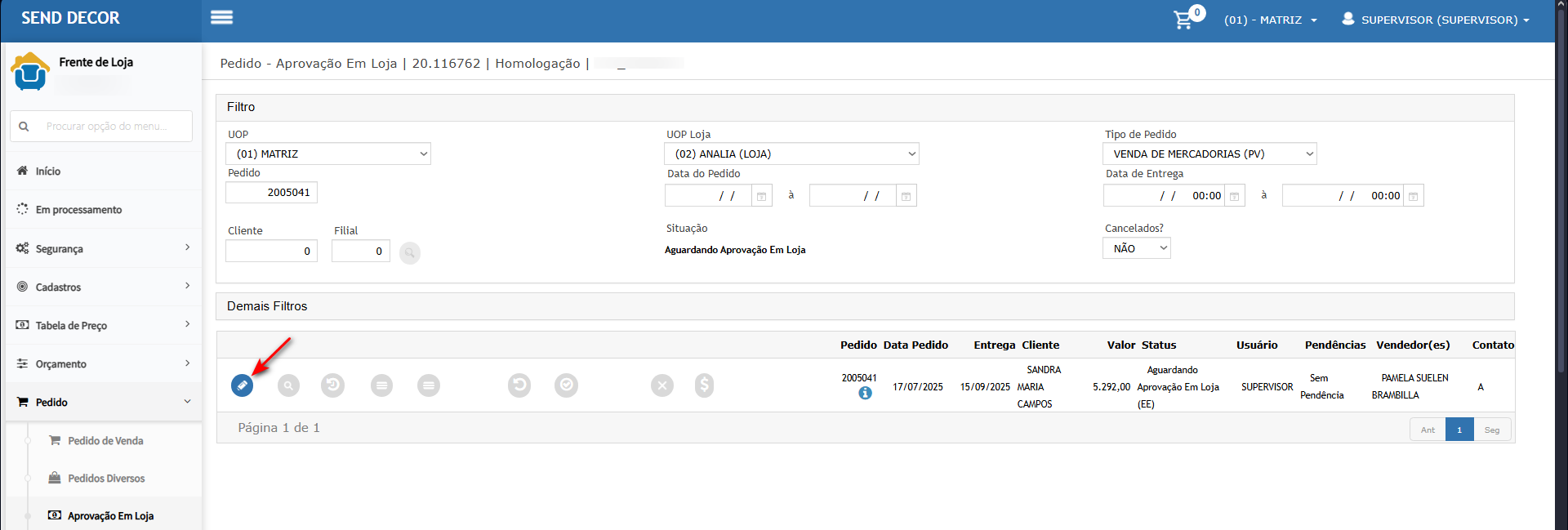Click the undo arrow icon in the order row
This screenshot has width=1568, height=530.
pyautogui.click(x=519, y=385)
